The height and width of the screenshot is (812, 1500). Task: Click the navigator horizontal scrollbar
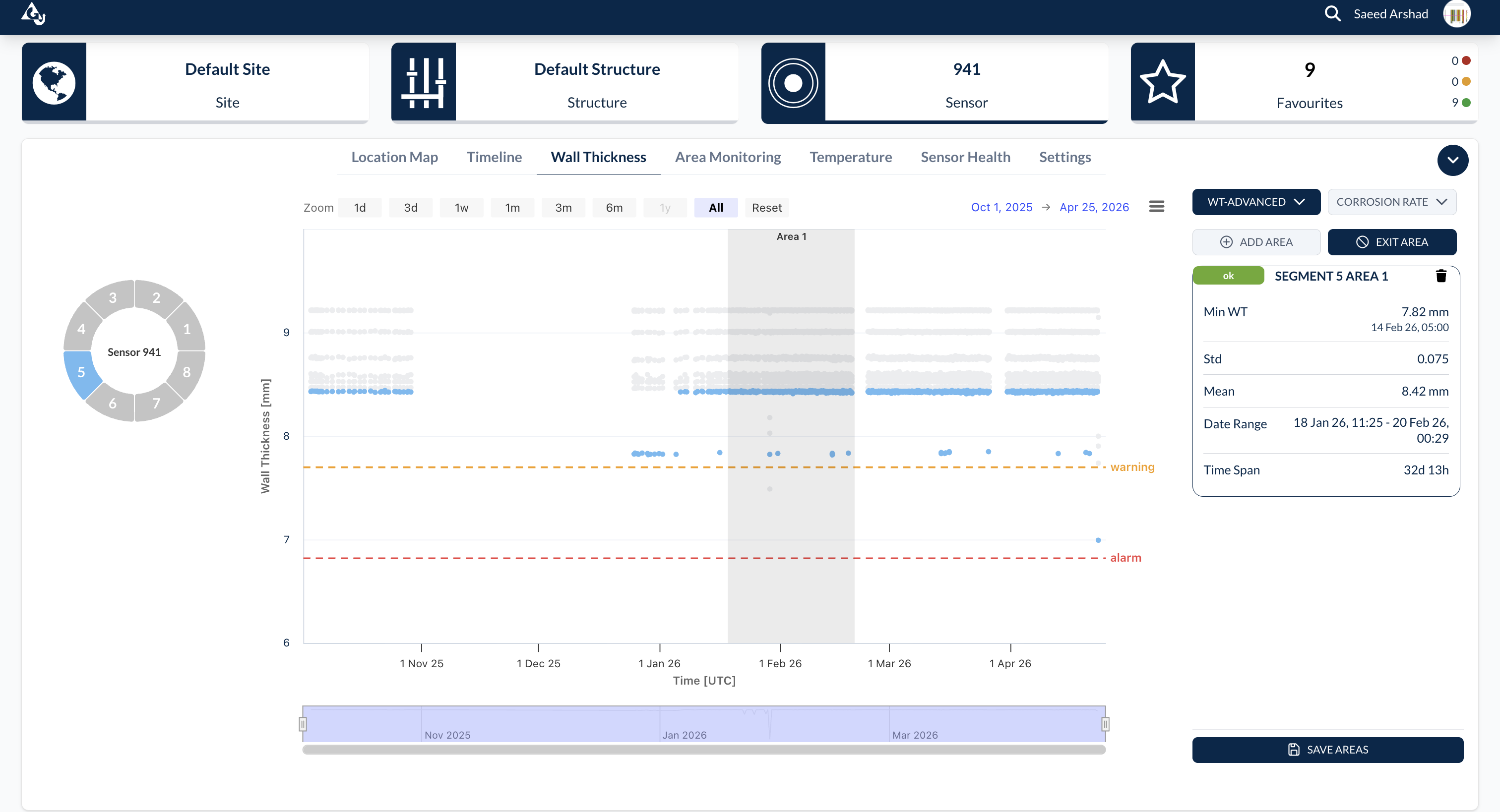703,750
